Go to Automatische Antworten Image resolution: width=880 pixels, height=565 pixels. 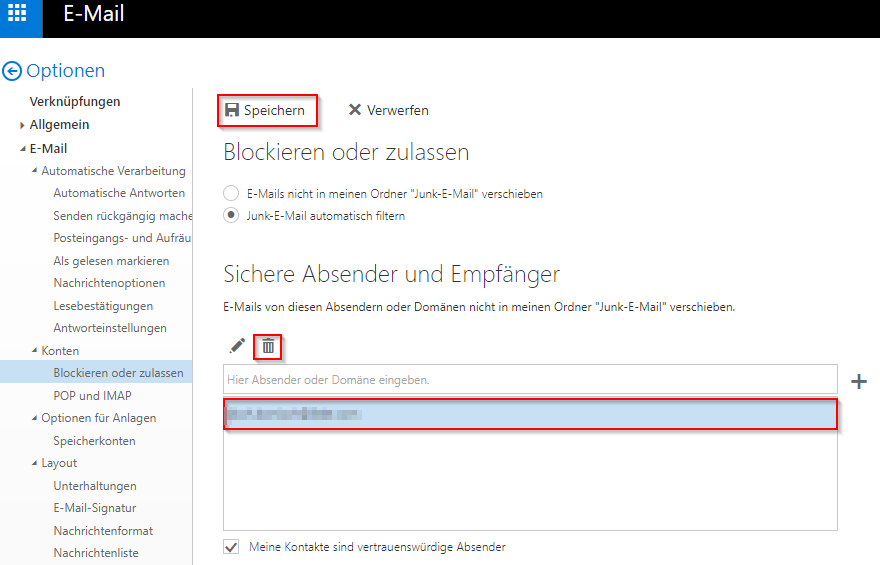click(118, 193)
